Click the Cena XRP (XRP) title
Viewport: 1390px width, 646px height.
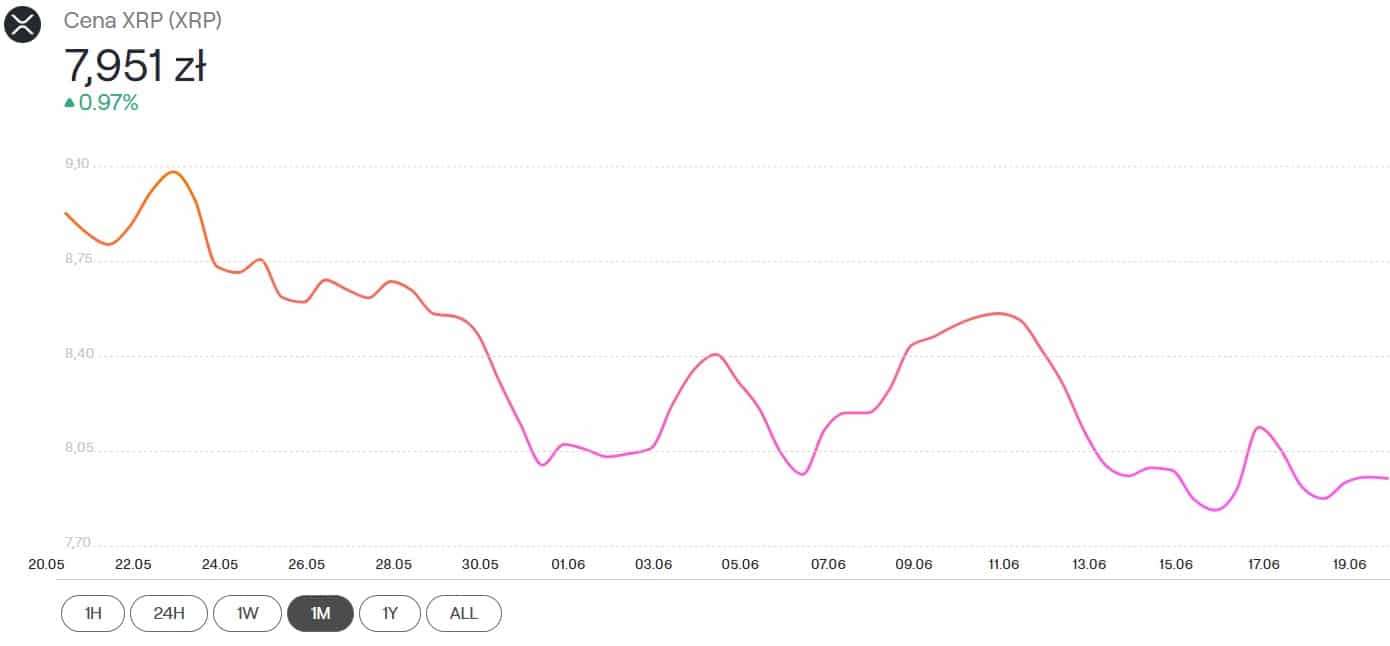142,20
